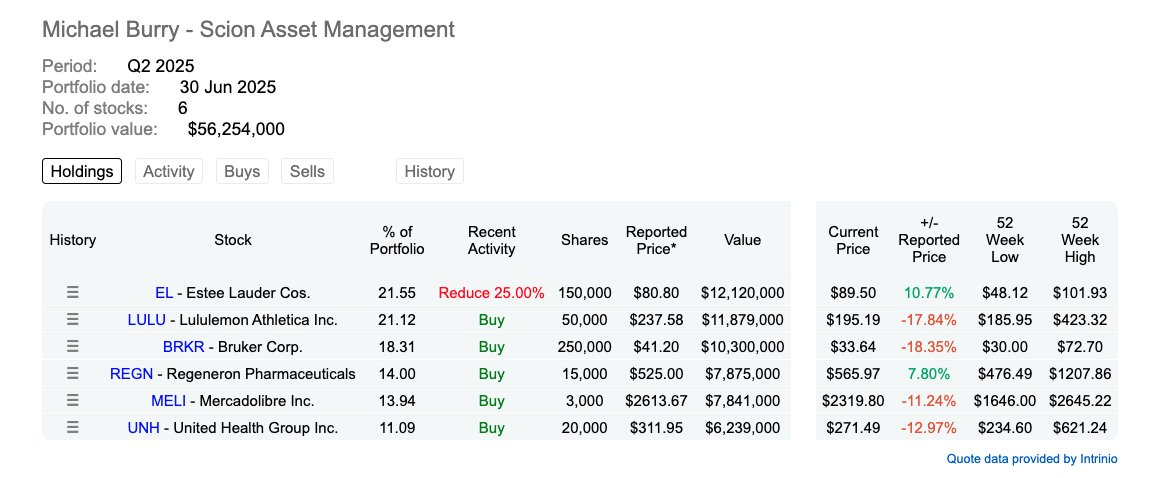Screen dimensions: 1169x478
Task: Click current price $2319.80
Action: point(853,400)
